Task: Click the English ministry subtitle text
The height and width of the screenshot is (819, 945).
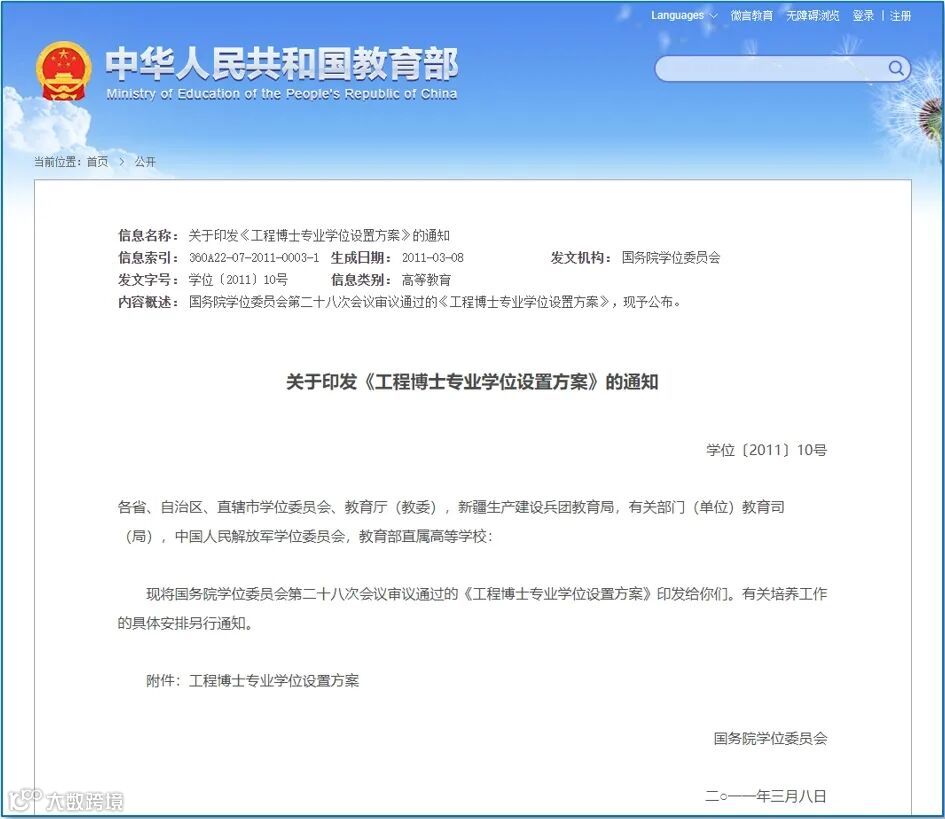Action: [281, 93]
